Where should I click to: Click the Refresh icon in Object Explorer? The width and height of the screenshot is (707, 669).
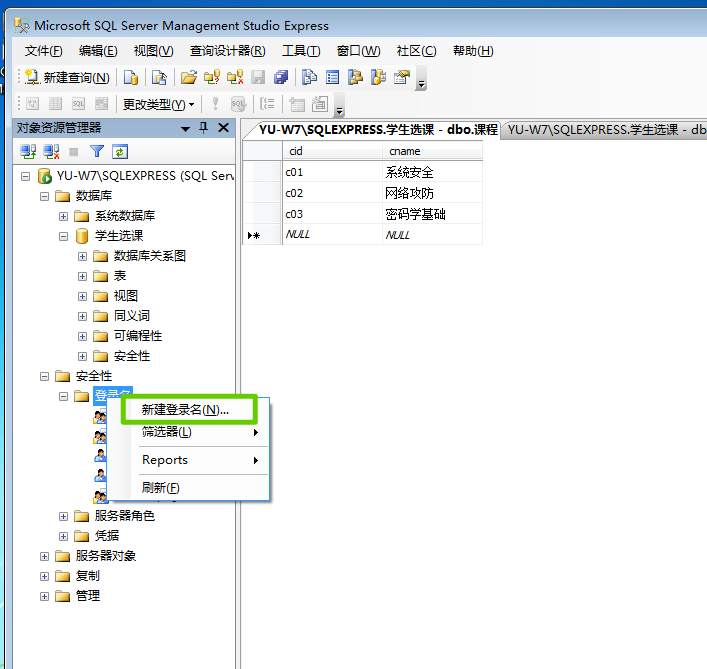pyautogui.click(x=120, y=152)
